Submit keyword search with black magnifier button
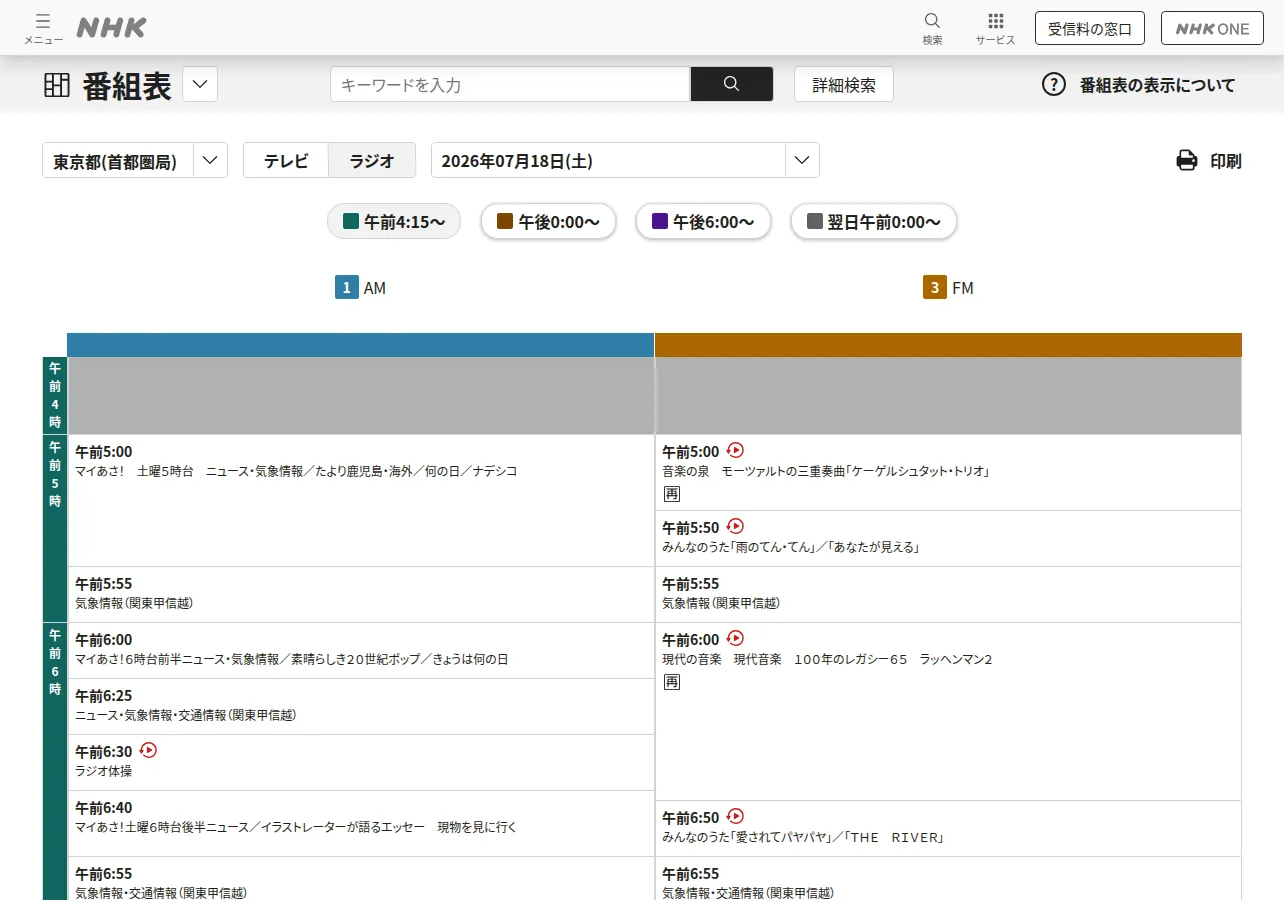1284x900 pixels. [x=732, y=84]
